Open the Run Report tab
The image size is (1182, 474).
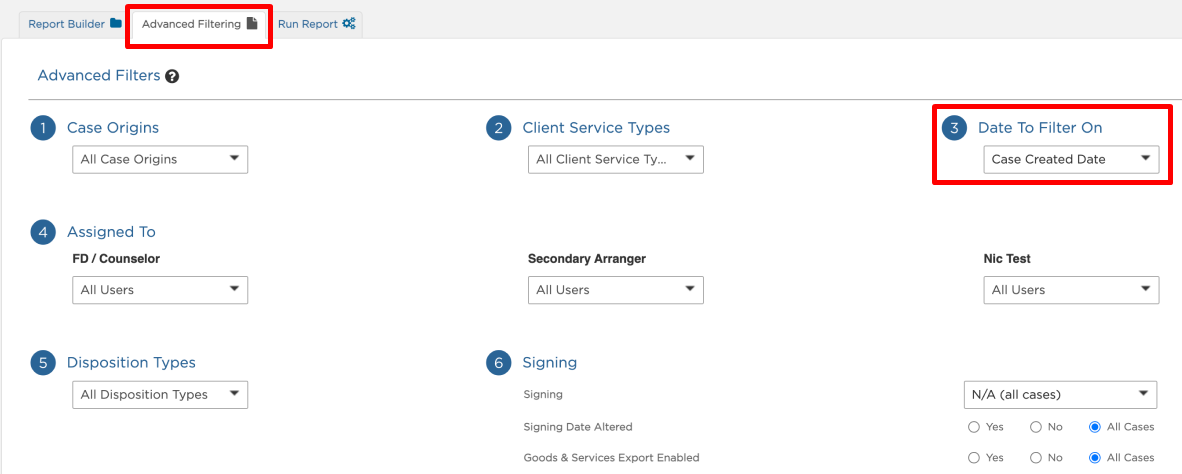click(x=316, y=24)
